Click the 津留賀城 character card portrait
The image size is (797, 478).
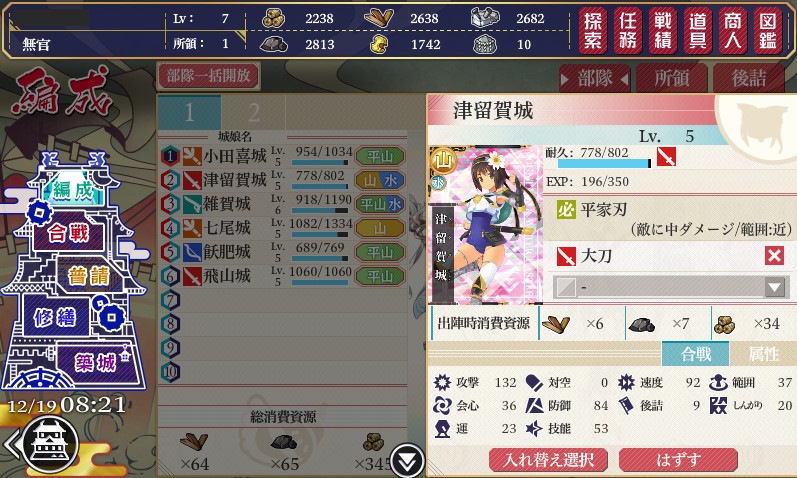pyautogui.click(x=485, y=225)
